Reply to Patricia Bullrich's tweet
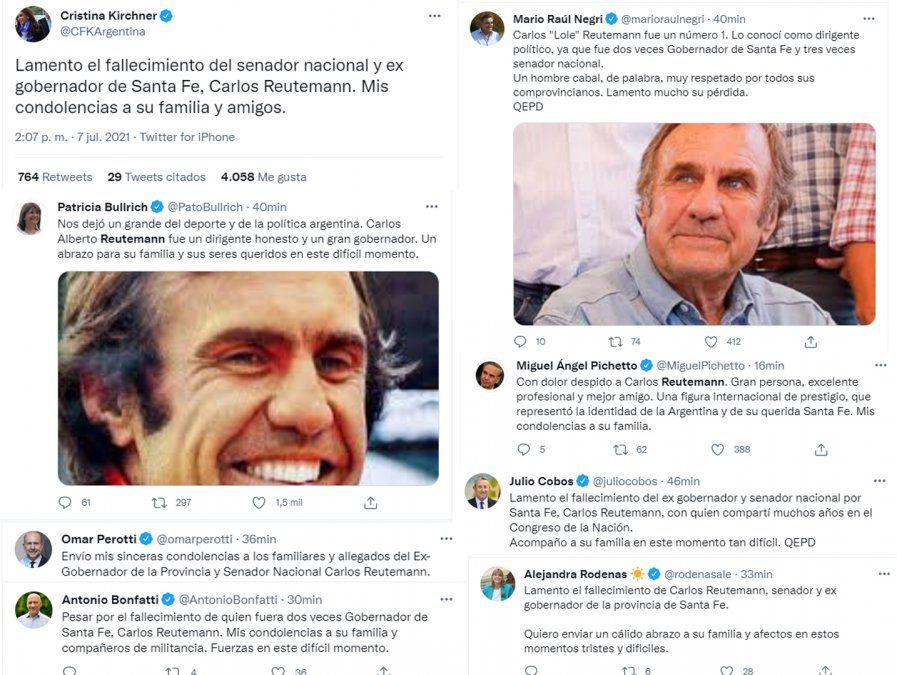The height and width of the screenshot is (675, 897). click(65, 501)
